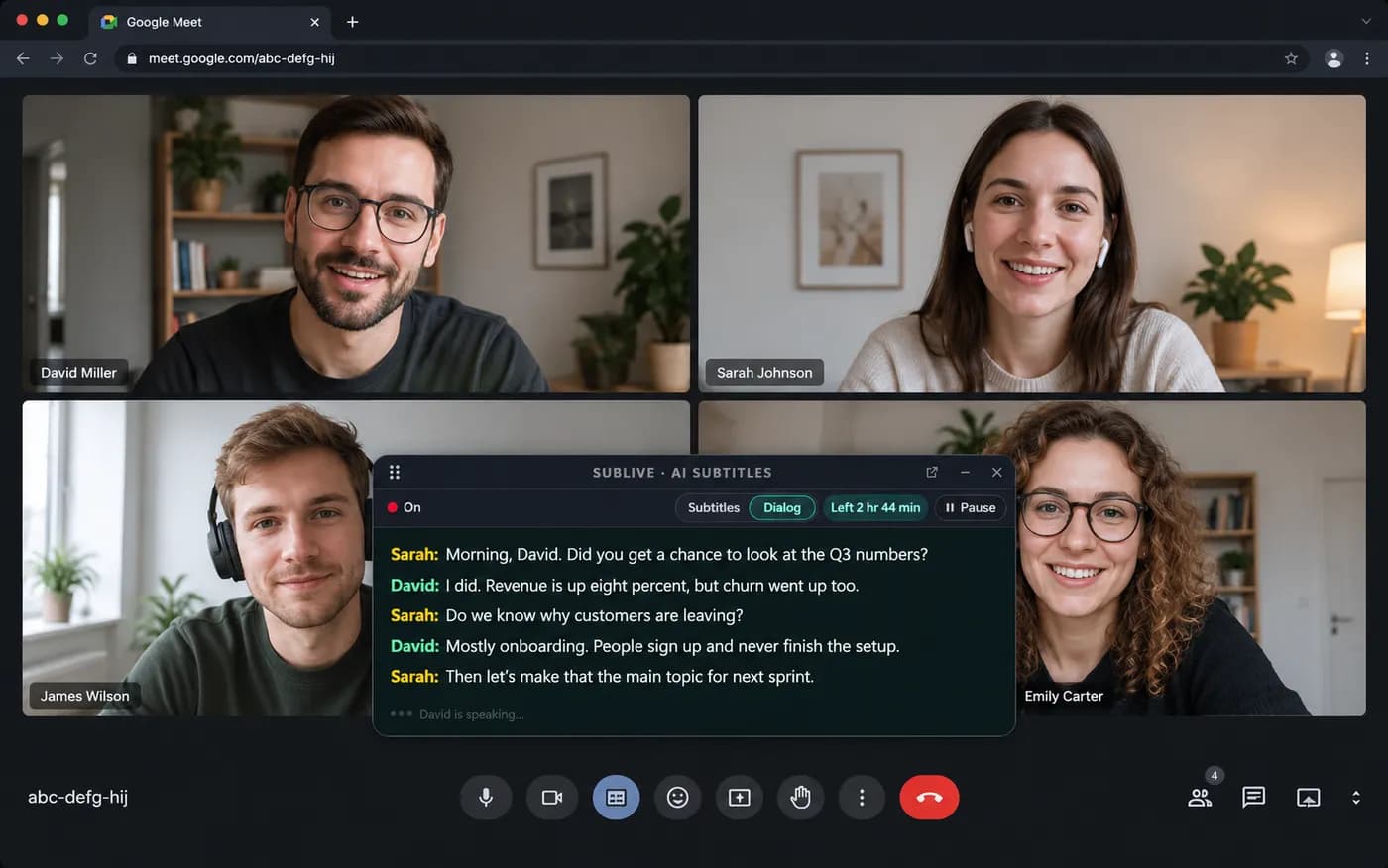Image resolution: width=1388 pixels, height=868 pixels.
Task: Open a new browser tab
Action: (352, 22)
